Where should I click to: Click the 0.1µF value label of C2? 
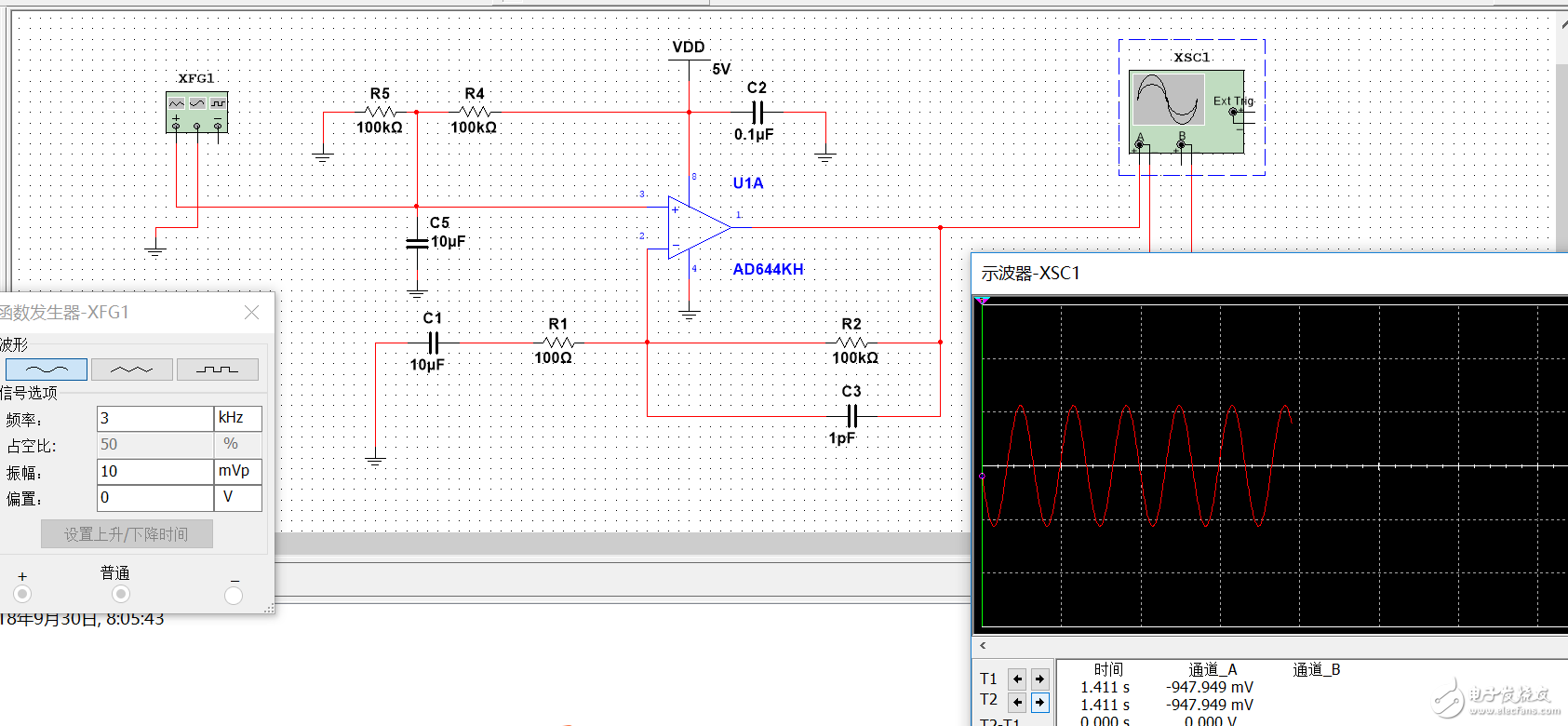click(754, 134)
